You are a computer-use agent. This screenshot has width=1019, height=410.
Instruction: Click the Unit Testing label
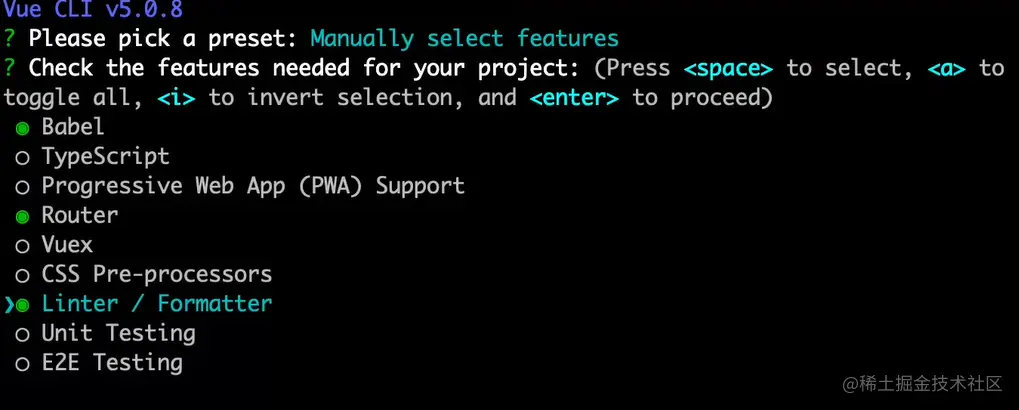click(x=118, y=332)
